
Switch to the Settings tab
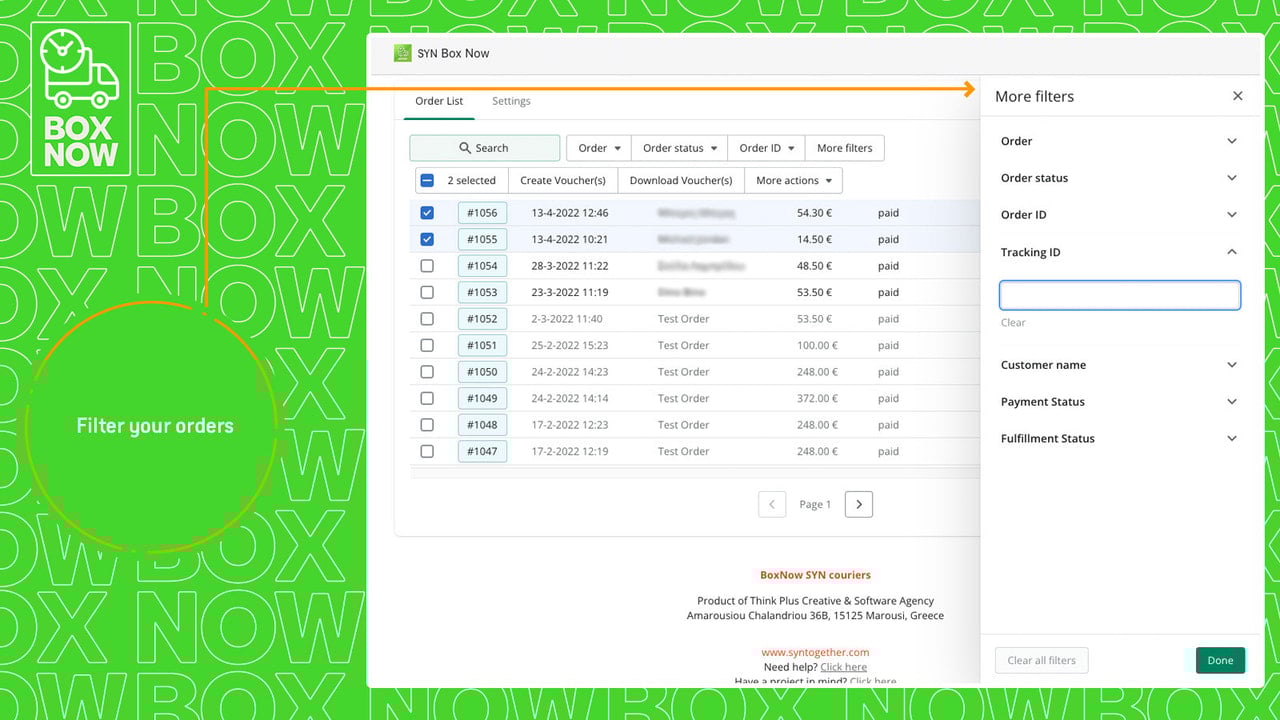pyautogui.click(x=511, y=101)
